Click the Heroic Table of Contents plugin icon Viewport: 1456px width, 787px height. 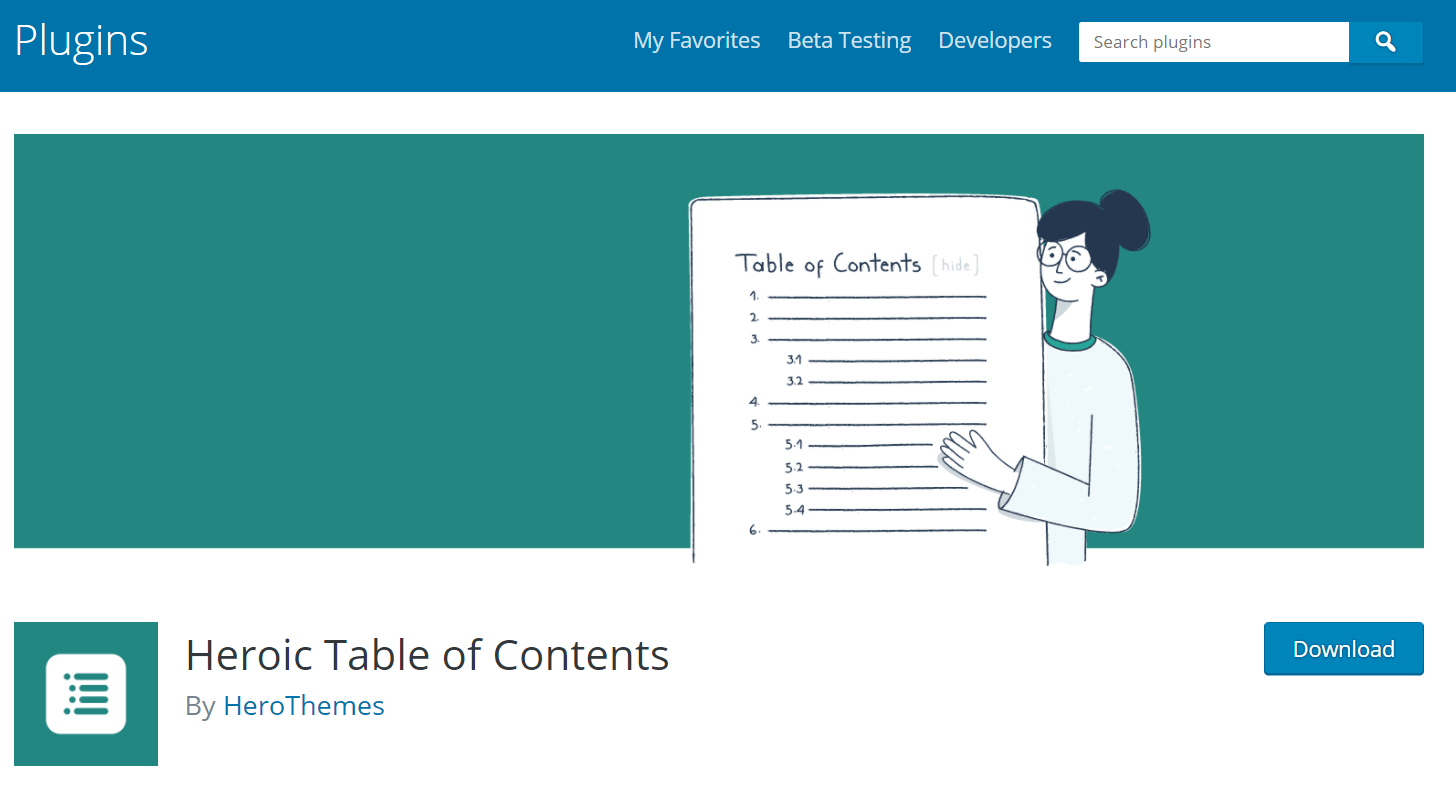pos(86,694)
